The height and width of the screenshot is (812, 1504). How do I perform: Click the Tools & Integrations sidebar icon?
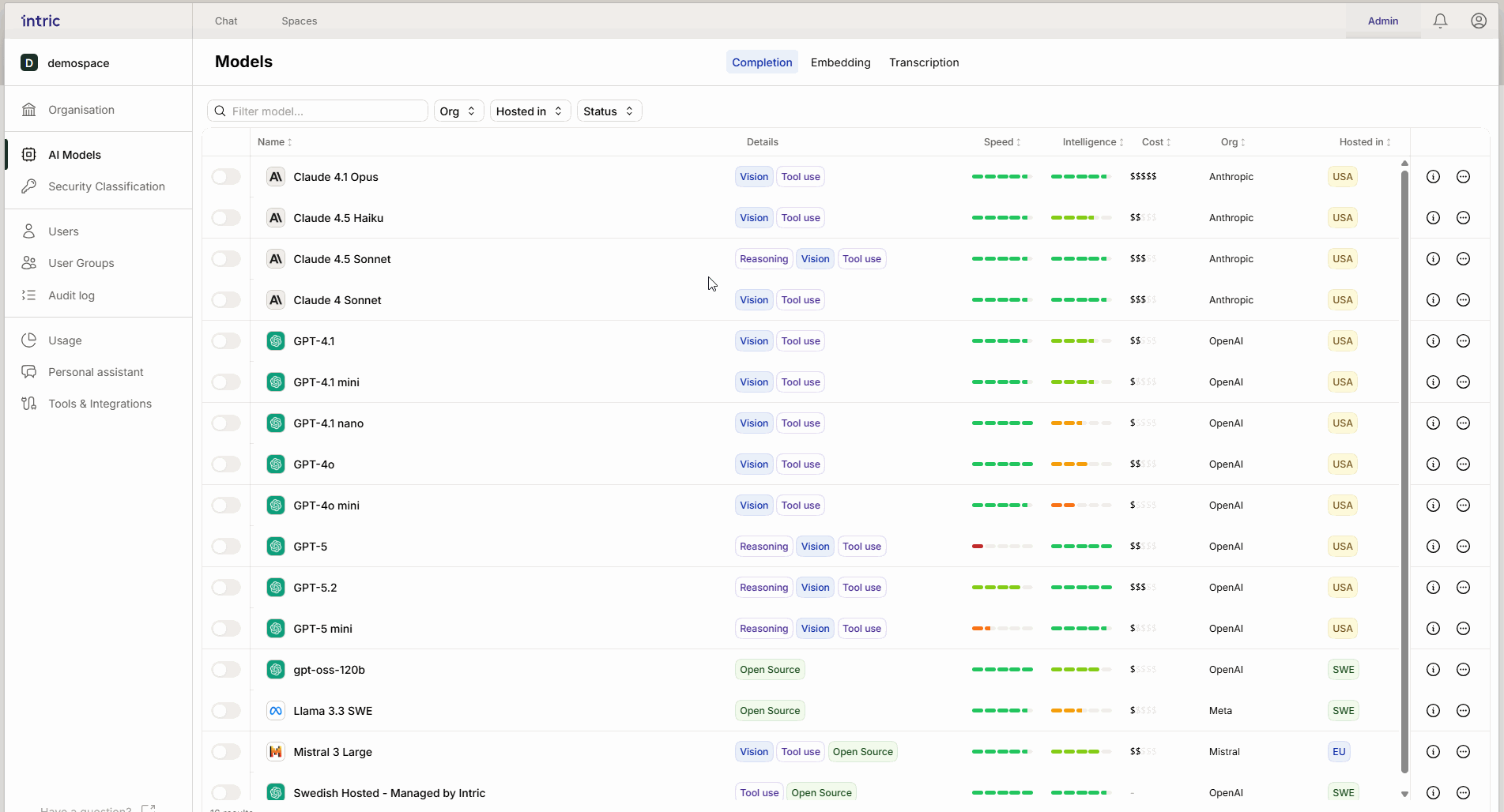29,404
